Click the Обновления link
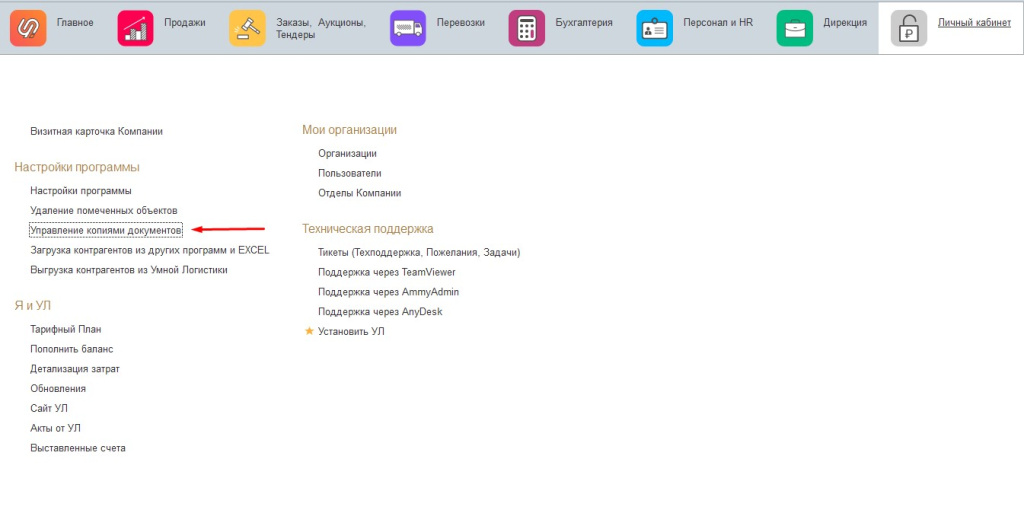 tap(58, 389)
